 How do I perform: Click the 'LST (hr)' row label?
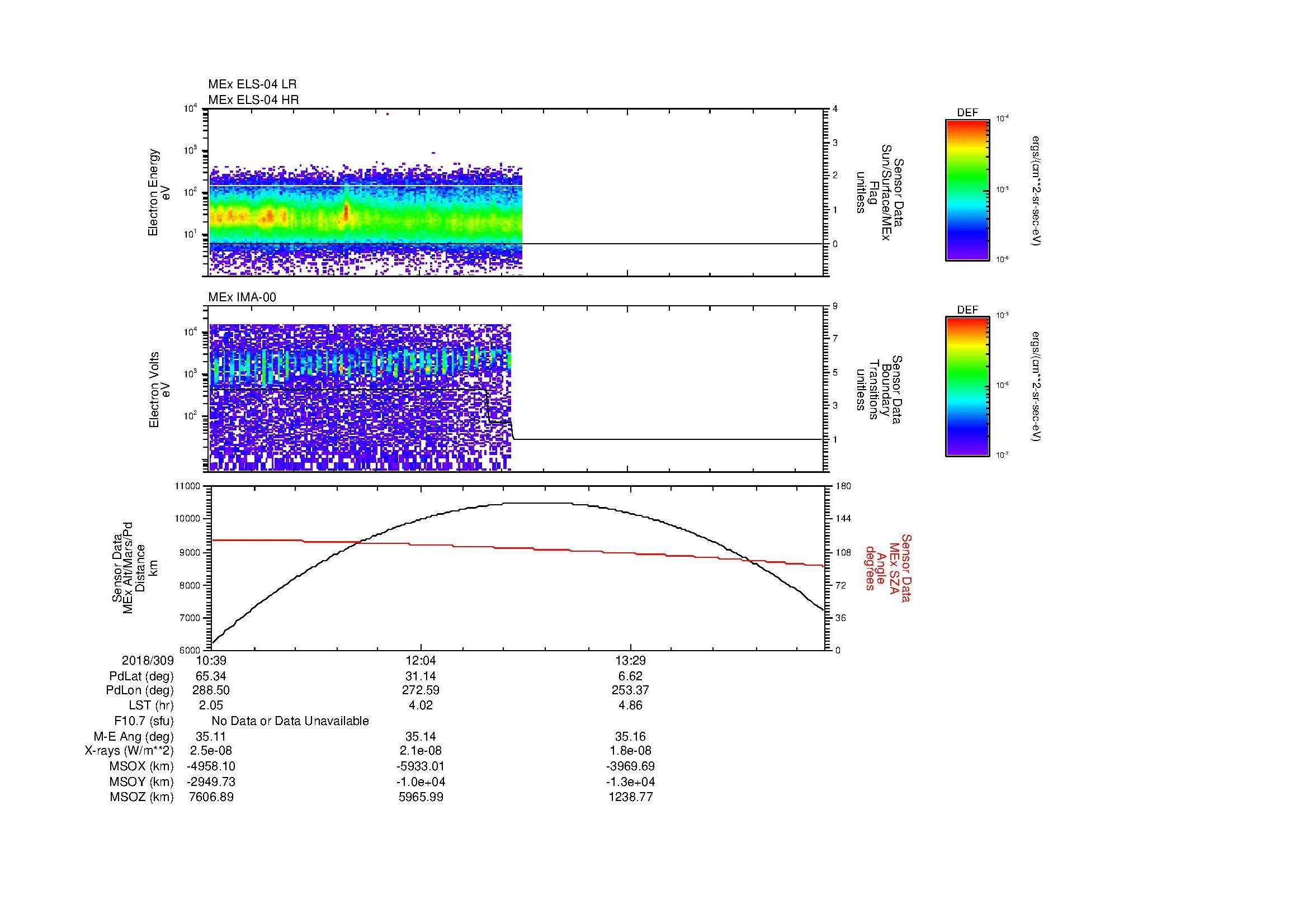(x=151, y=705)
